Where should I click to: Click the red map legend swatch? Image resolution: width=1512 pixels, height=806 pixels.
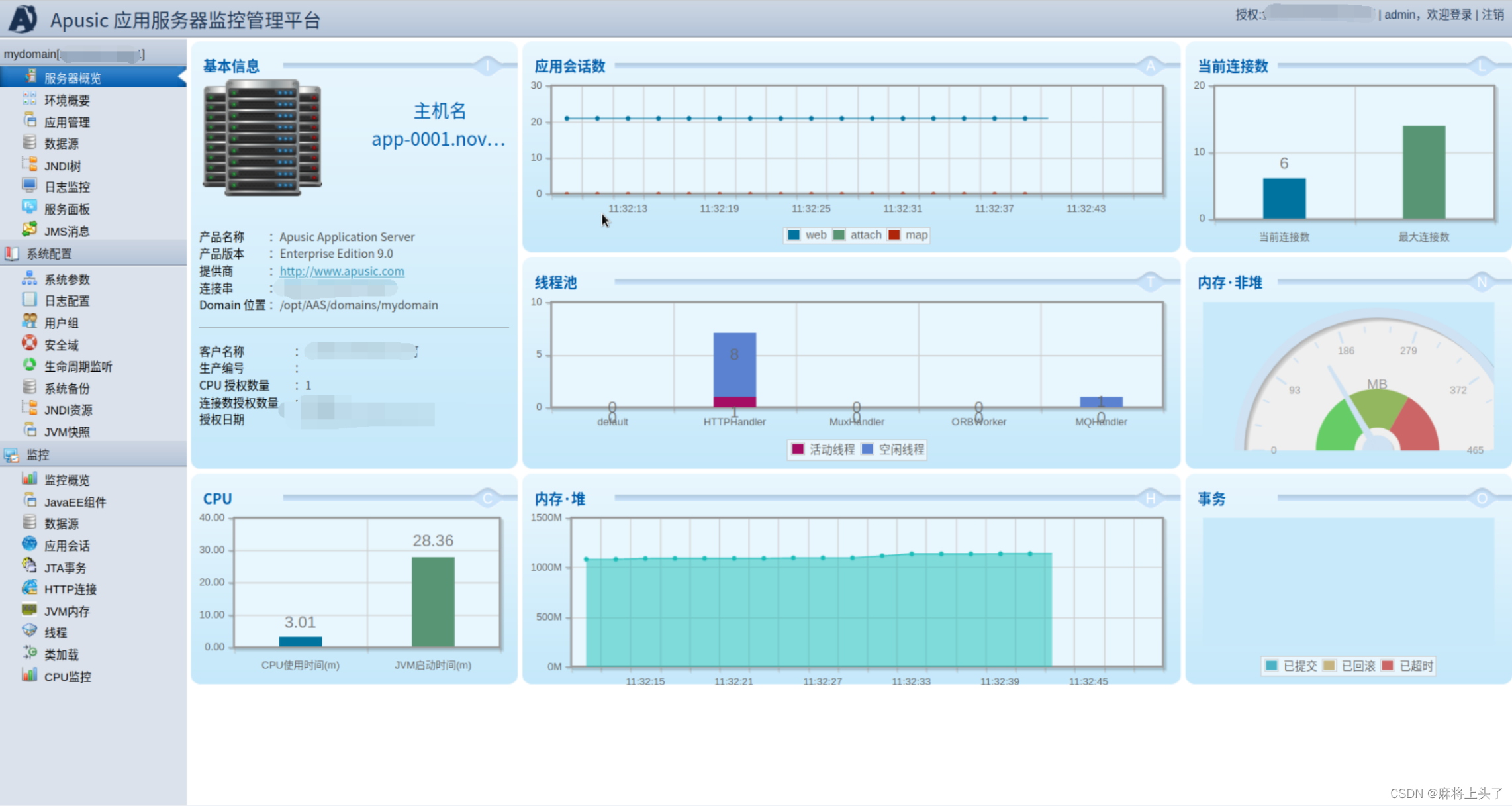click(894, 235)
